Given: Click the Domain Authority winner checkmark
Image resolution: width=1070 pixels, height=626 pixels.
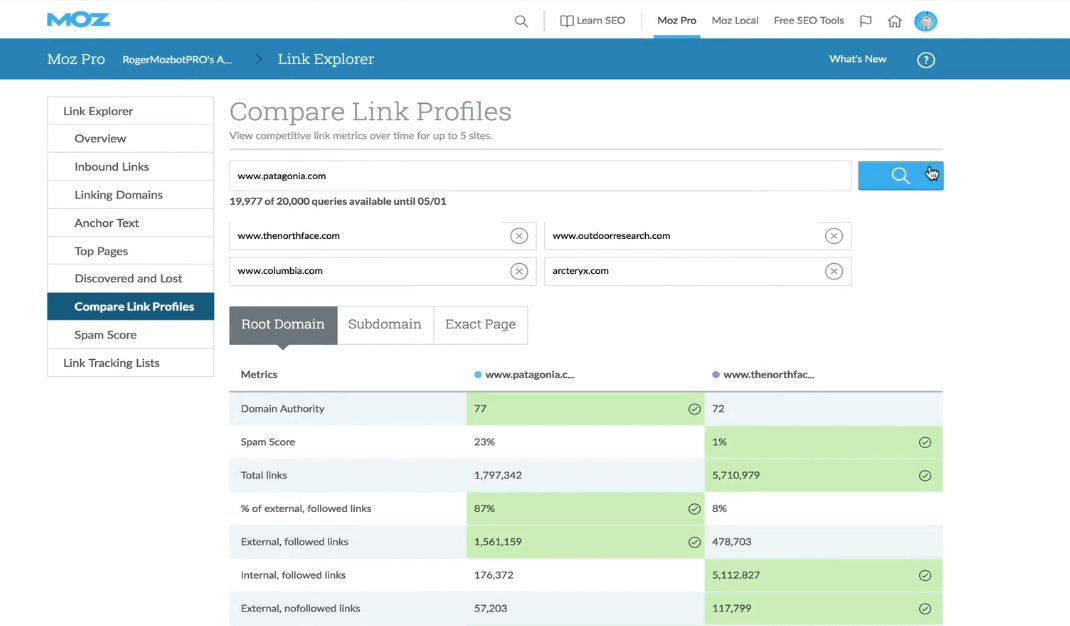Looking at the screenshot, I should tap(694, 409).
